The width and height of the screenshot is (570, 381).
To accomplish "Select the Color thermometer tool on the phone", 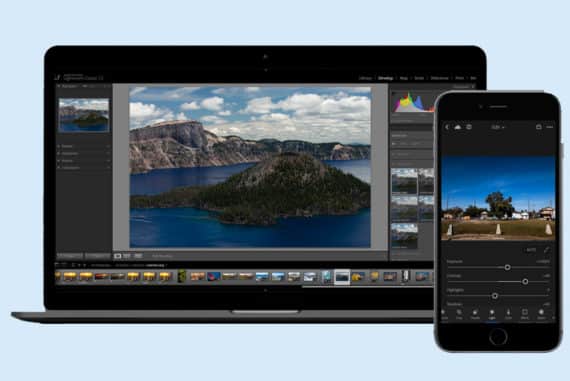I will click(508, 314).
